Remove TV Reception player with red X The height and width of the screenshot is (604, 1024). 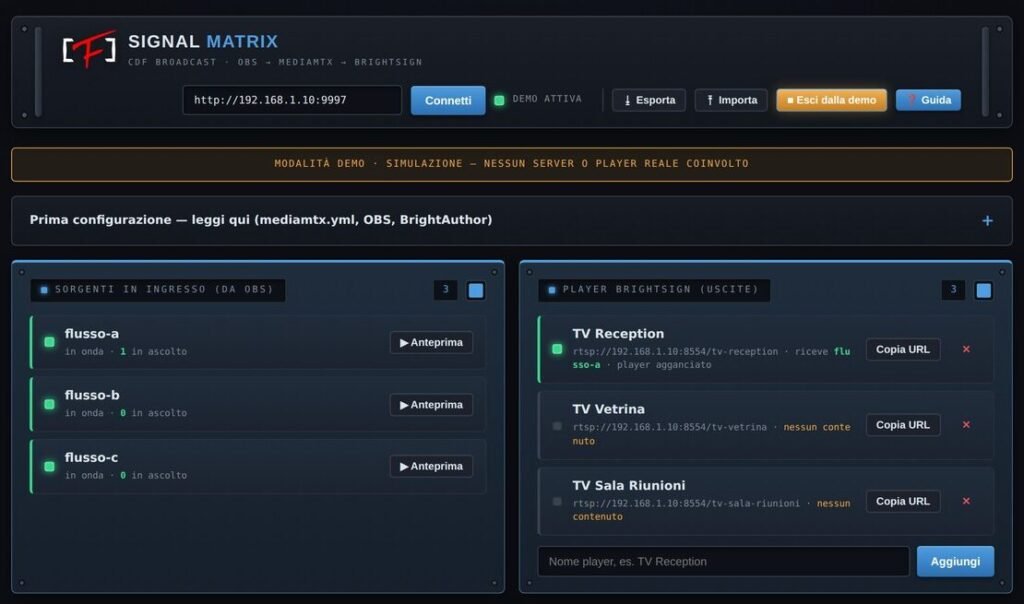click(x=966, y=349)
